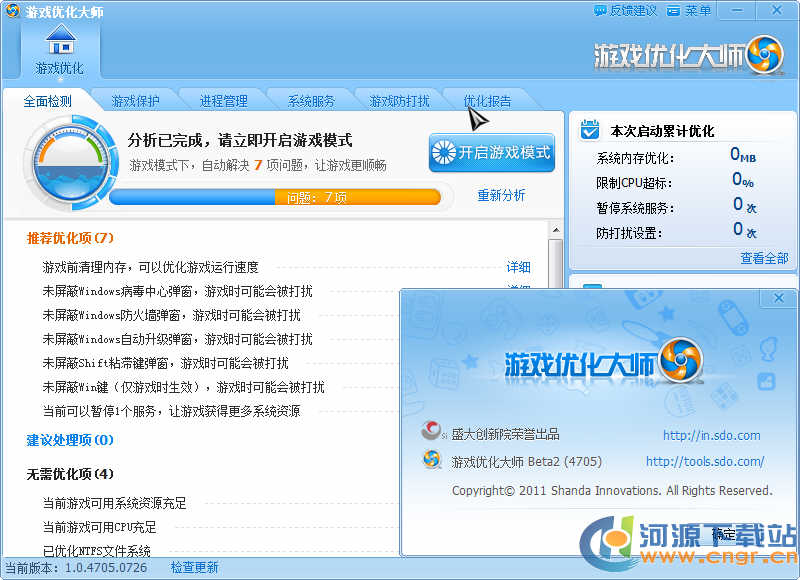Open 详细 for memory cleanup item
The width and height of the screenshot is (800, 580).
pyautogui.click(x=518, y=267)
